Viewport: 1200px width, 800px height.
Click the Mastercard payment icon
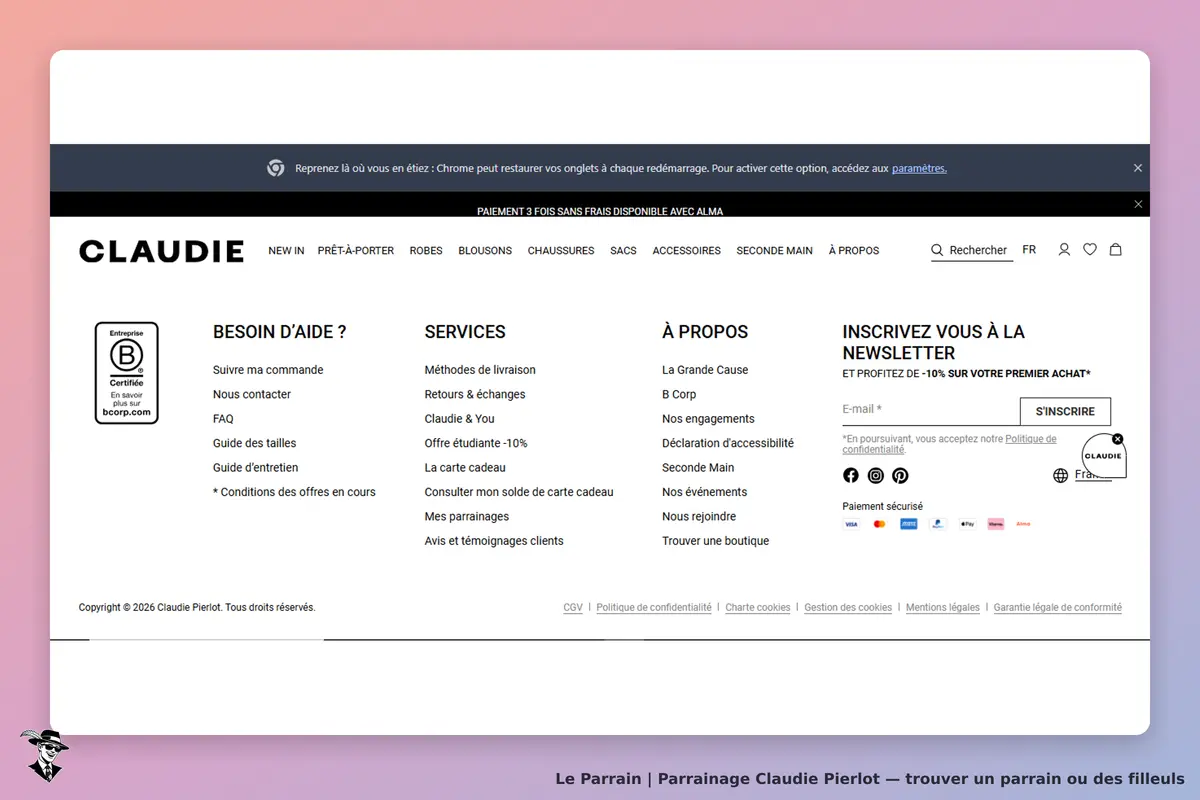[x=880, y=524]
